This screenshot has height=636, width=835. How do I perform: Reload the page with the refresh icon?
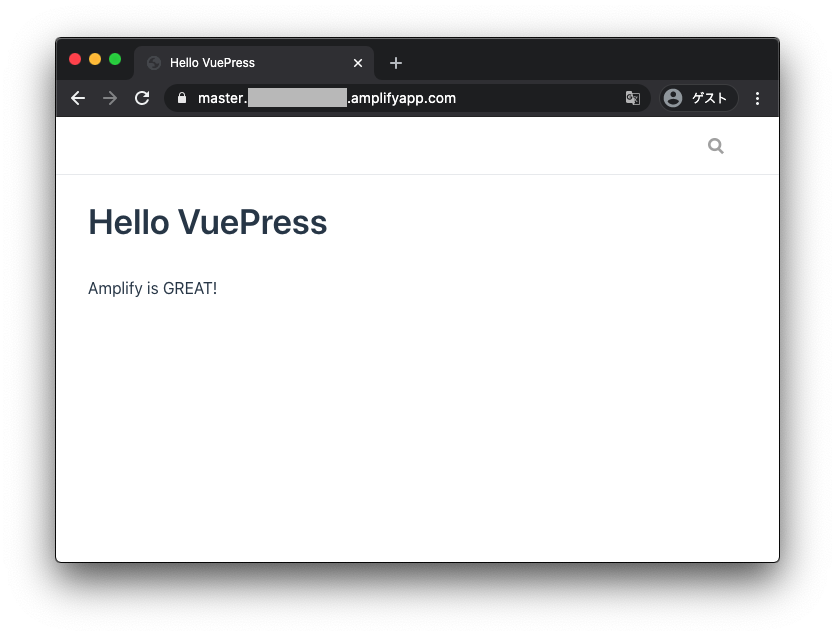pos(142,98)
